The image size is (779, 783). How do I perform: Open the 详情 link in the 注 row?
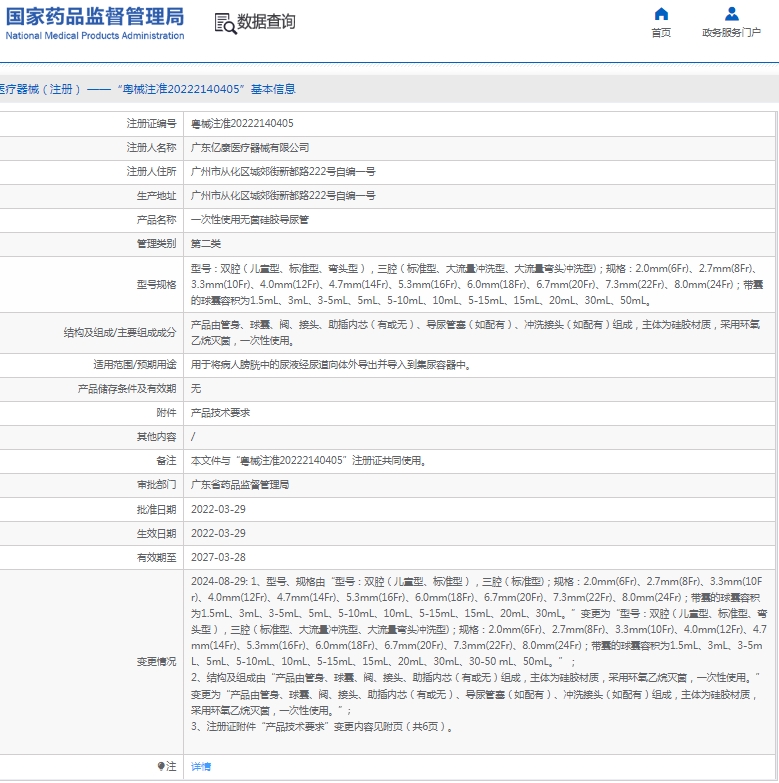[201, 766]
